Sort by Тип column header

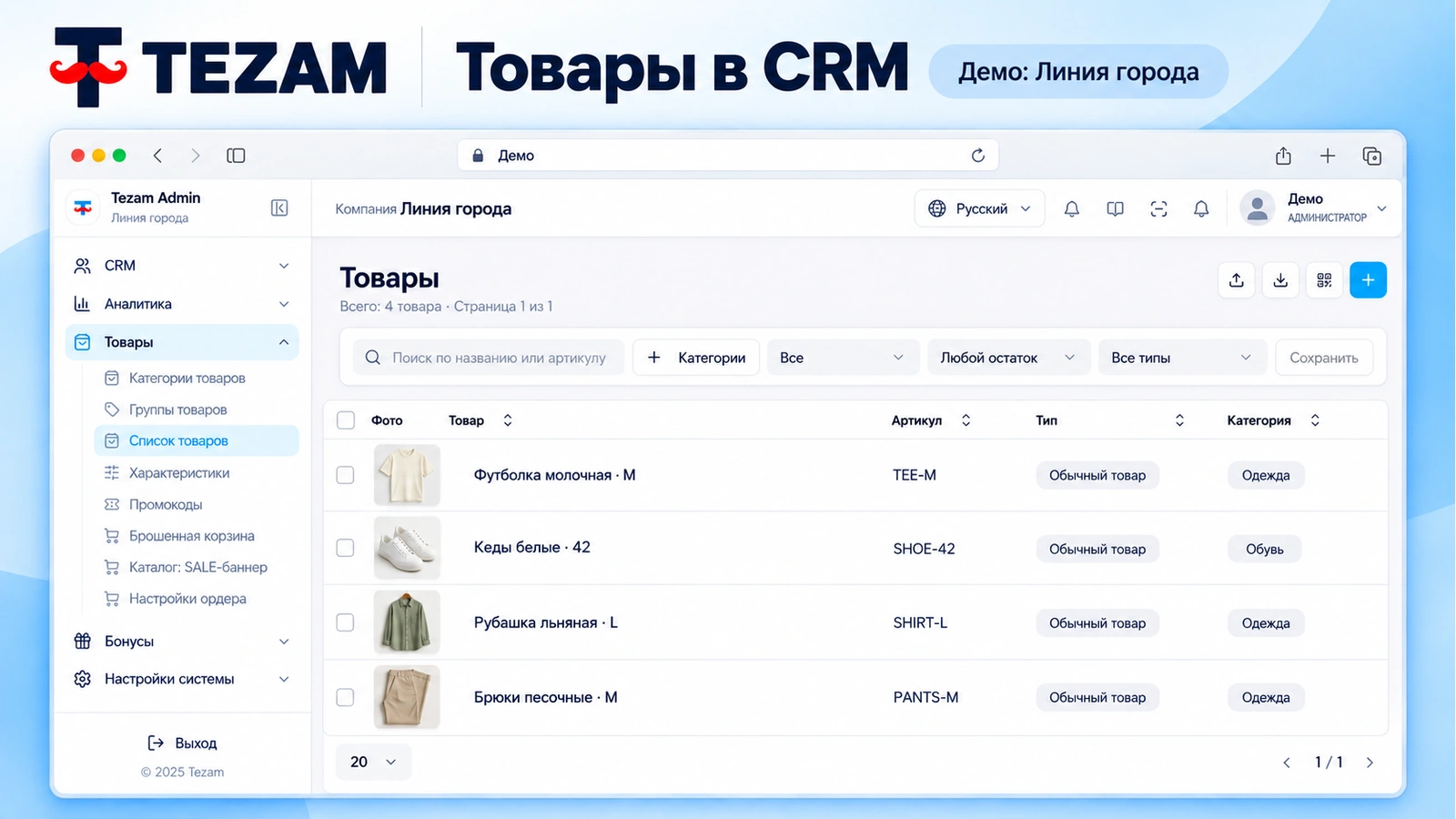click(1109, 420)
